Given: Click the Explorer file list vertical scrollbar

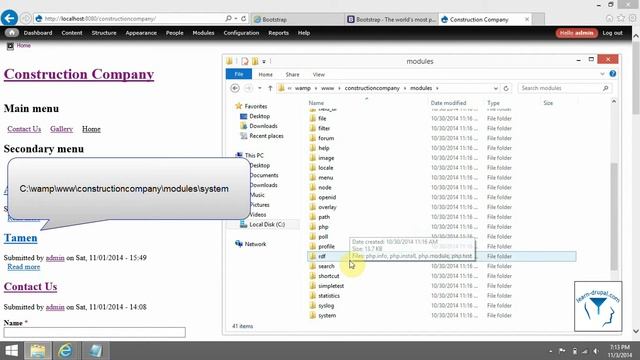Looking at the screenshot, I should tap(613, 216).
